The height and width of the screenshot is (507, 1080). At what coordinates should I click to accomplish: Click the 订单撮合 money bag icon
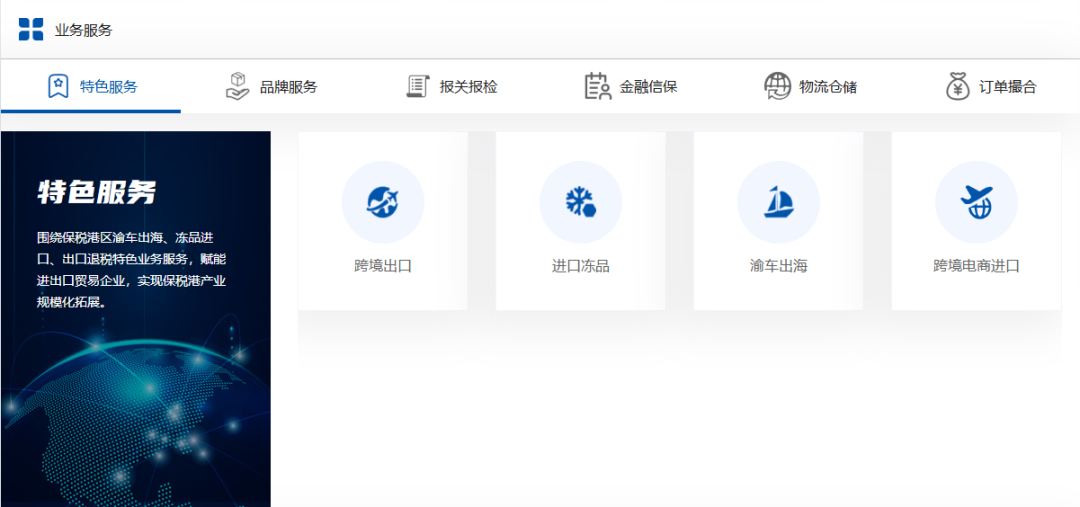(x=958, y=87)
